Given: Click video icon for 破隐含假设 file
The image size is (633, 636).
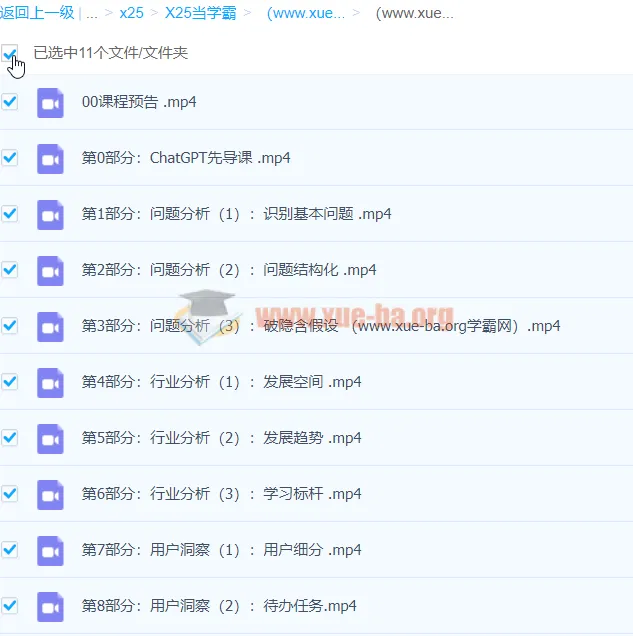Looking at the screenshot, I should 50,326.
